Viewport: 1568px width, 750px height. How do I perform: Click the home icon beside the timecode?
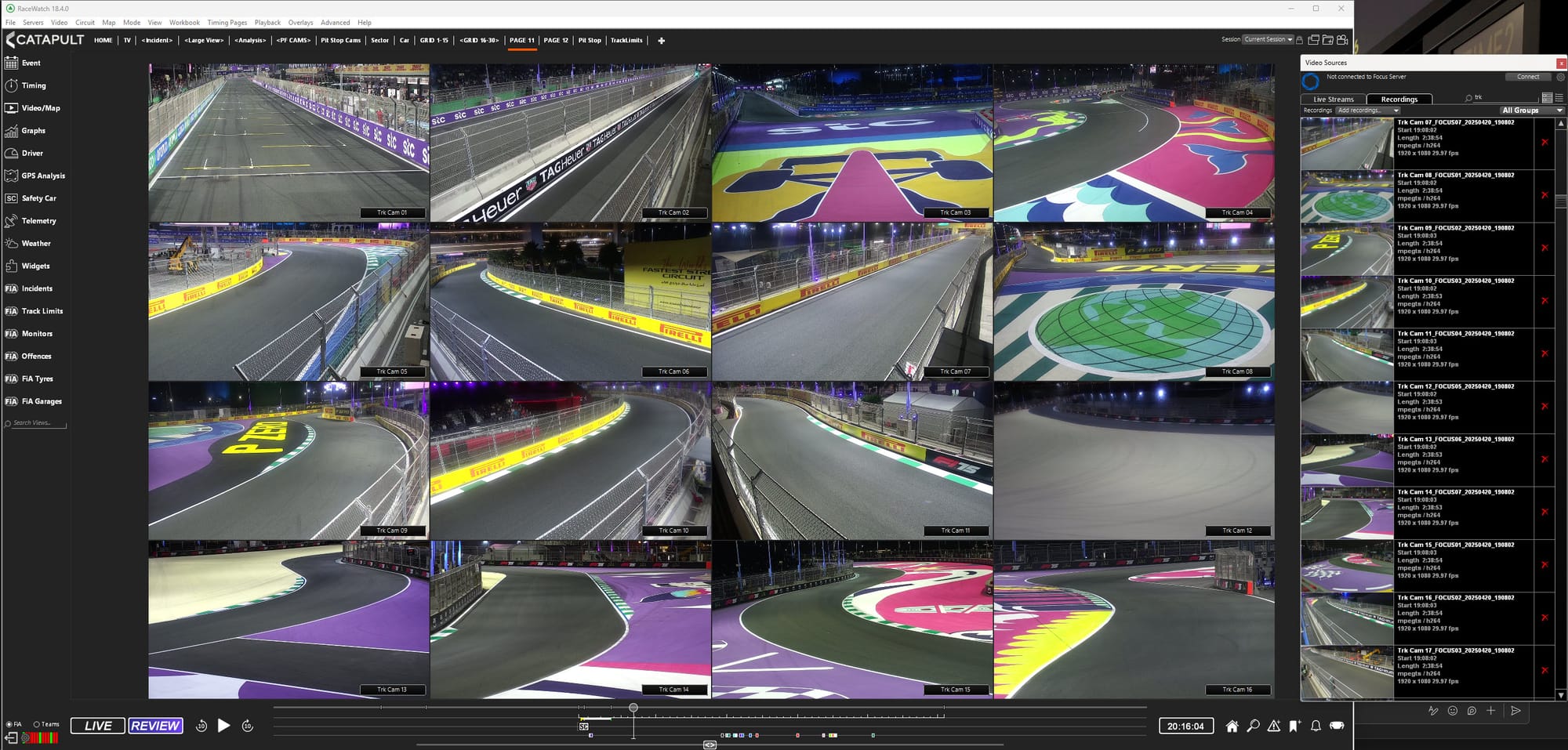click(x=1232, y=726)
